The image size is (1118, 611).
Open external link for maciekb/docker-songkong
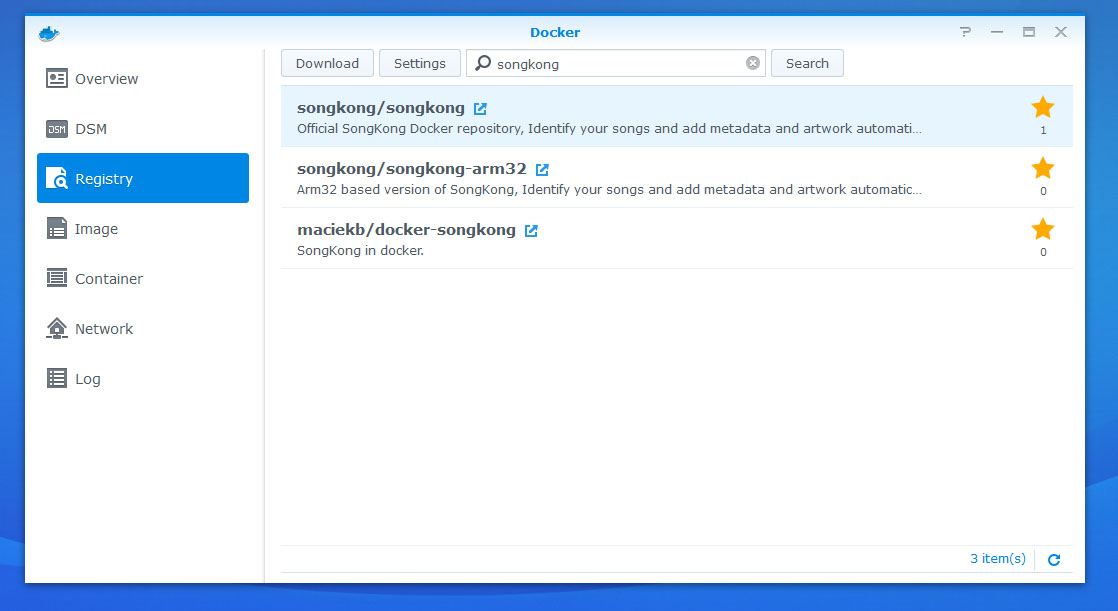click(531, 230)
